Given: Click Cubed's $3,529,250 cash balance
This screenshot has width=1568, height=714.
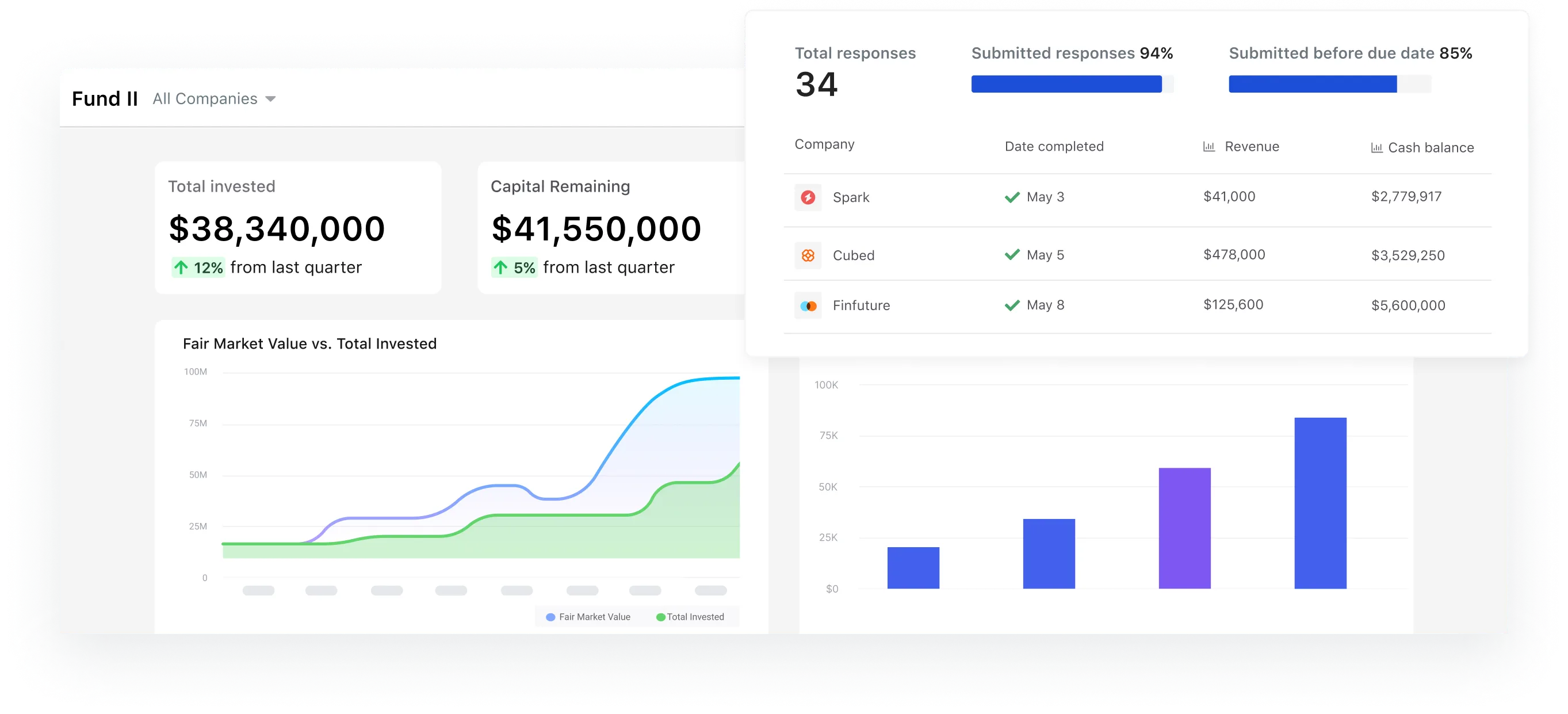Looking at the screenshot, I should coord(1408,255).
